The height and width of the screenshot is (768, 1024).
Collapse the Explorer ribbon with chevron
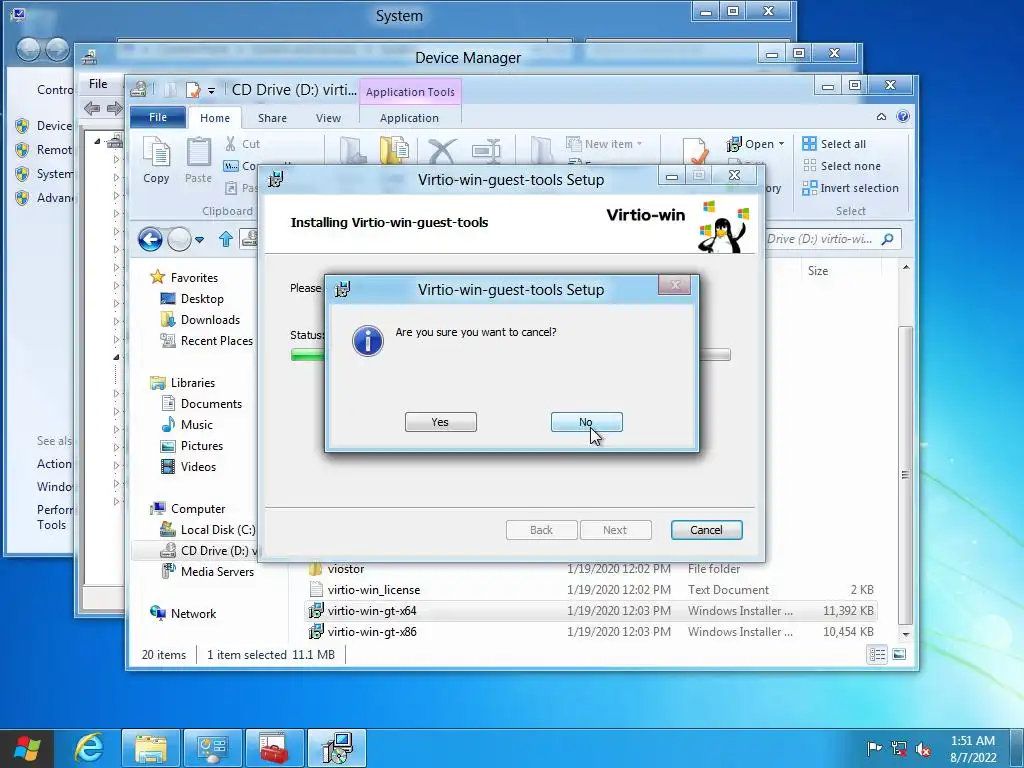tap(881, 117)
